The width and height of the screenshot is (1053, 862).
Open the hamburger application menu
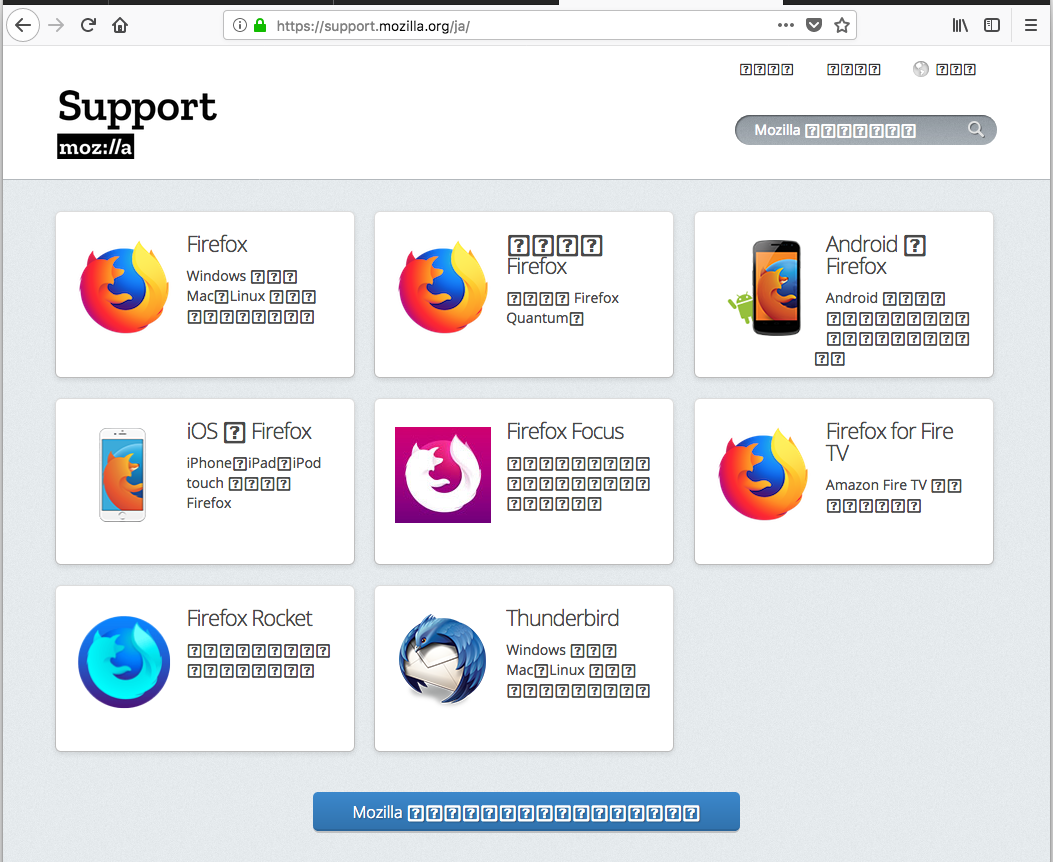pos(1031,25)
